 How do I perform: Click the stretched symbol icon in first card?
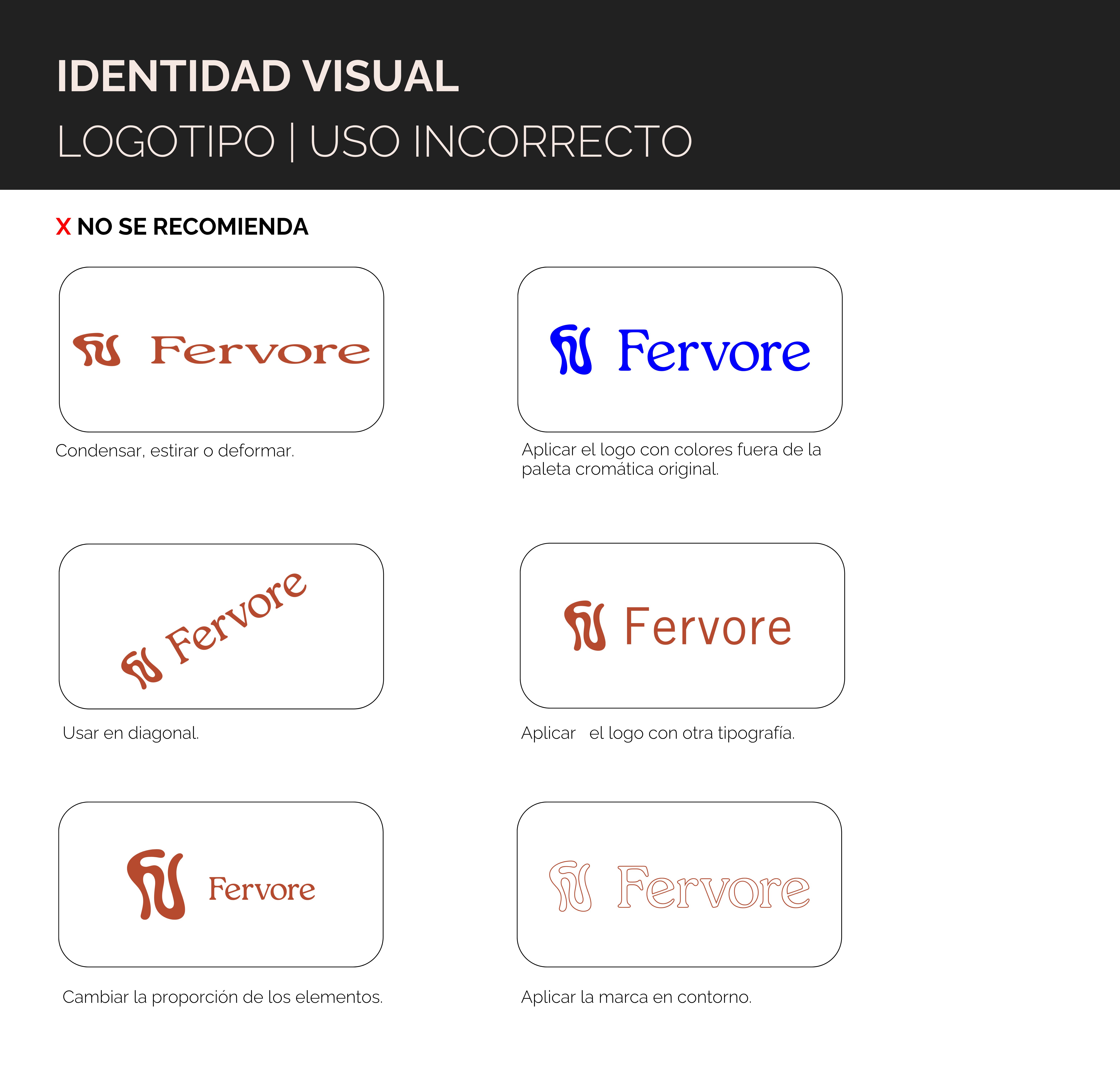coord(97,350)
